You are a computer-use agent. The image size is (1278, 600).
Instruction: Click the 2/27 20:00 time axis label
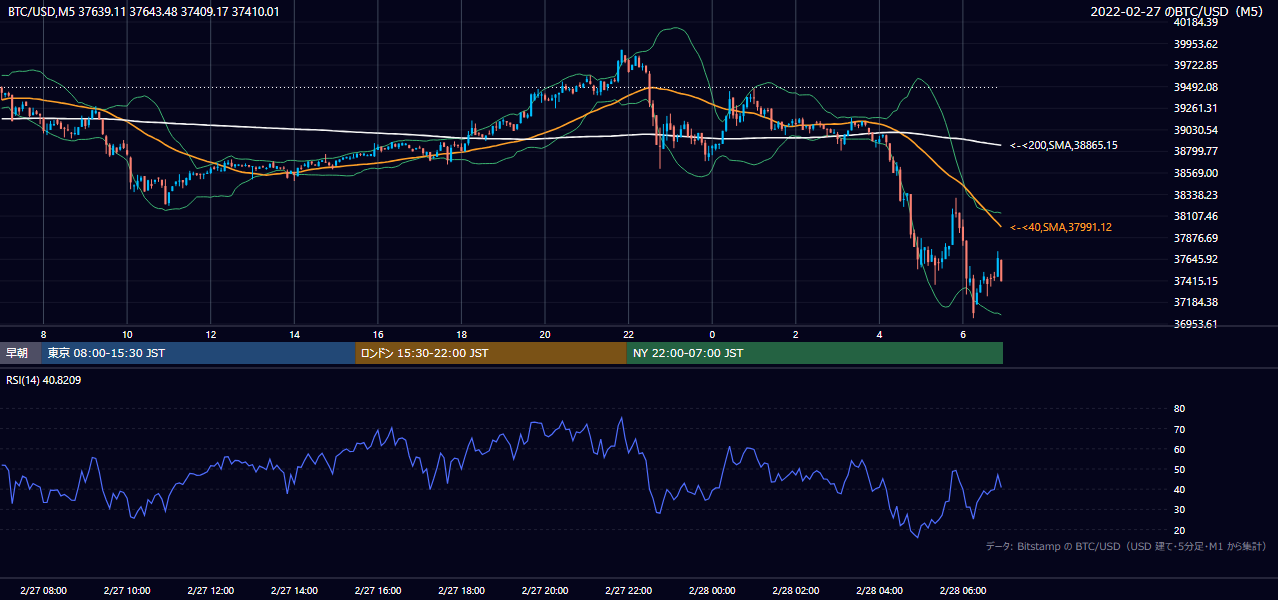pos(545,590)
